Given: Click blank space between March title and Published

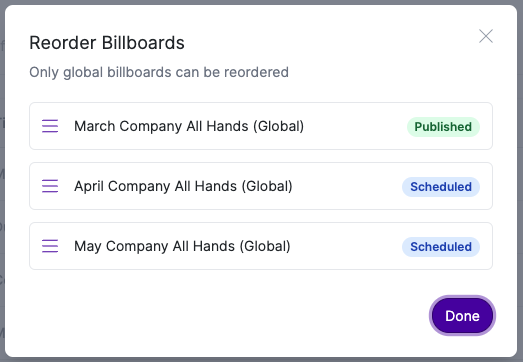Looking at the screenshot, I should point(355,126).
